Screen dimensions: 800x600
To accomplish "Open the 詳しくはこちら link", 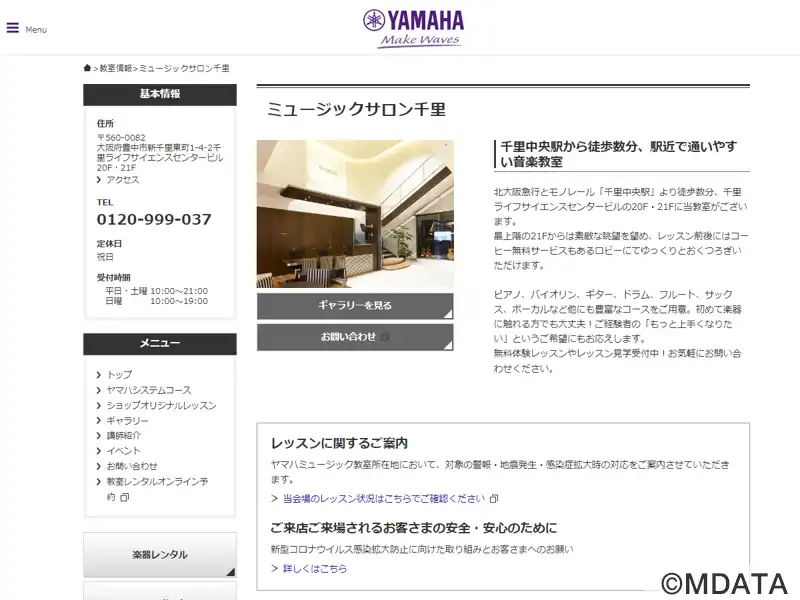I will (315, 568).
